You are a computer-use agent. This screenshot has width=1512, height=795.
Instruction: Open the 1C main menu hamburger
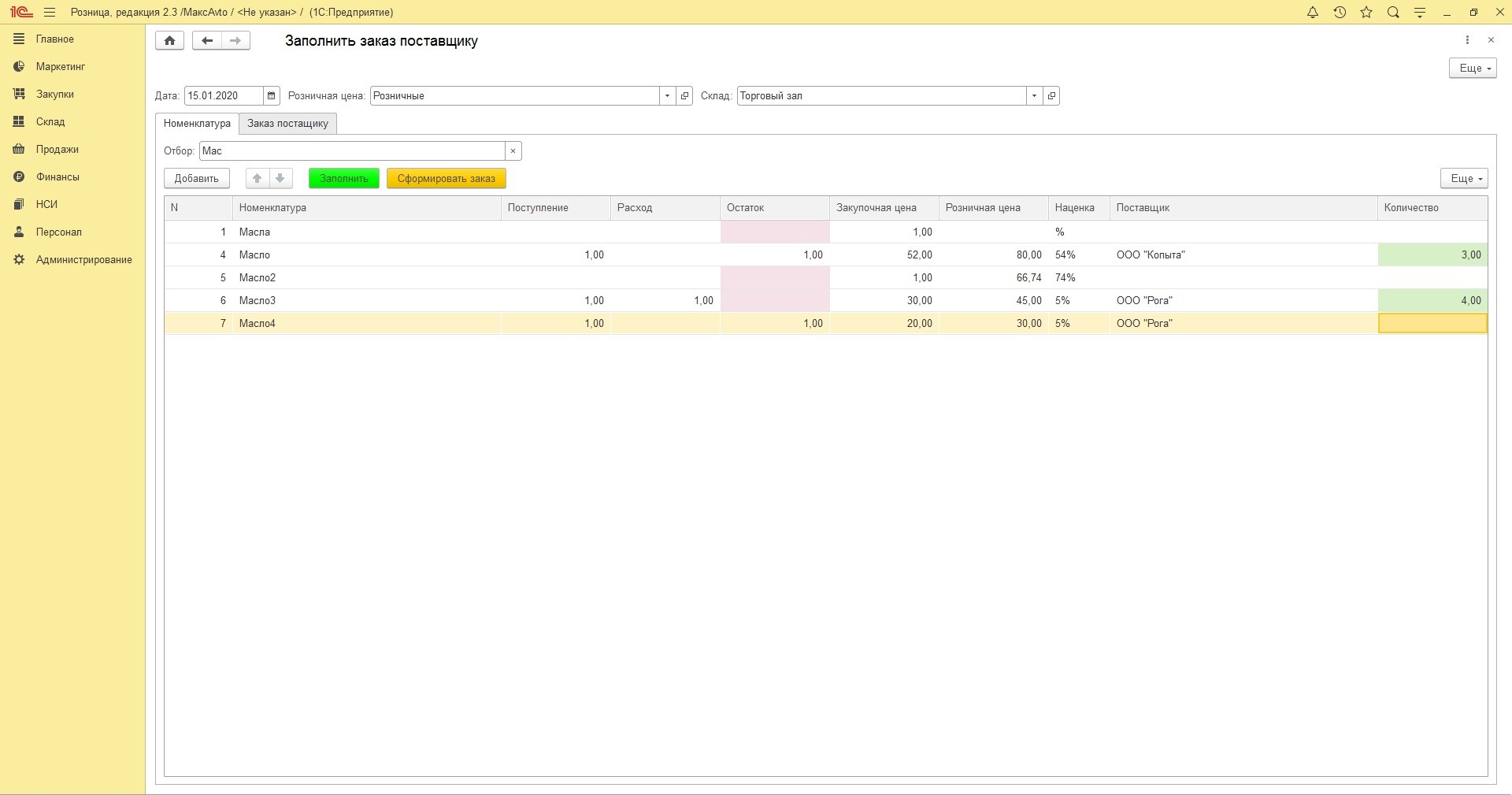(50, 13)
